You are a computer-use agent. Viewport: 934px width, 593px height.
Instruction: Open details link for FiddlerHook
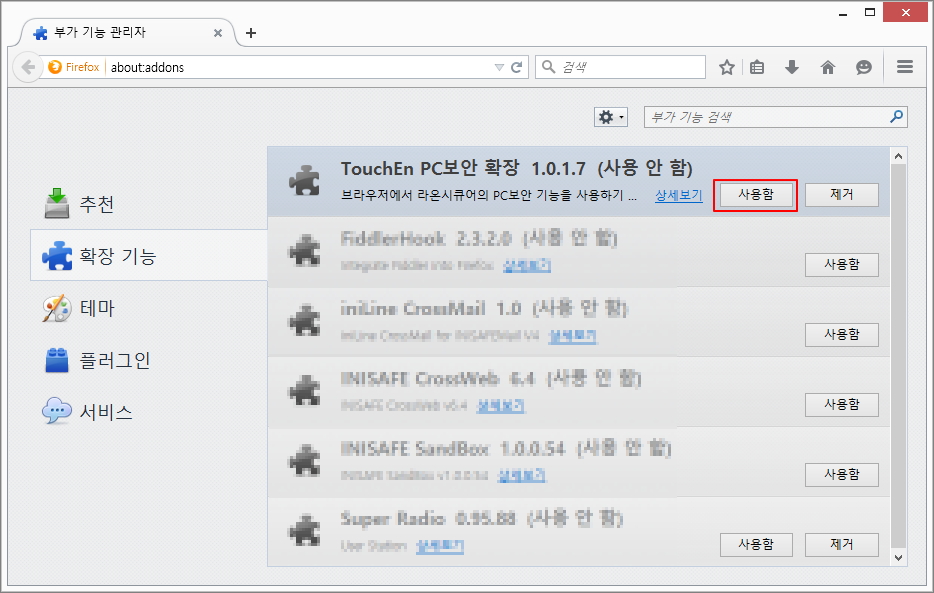[x=527, y=266]
